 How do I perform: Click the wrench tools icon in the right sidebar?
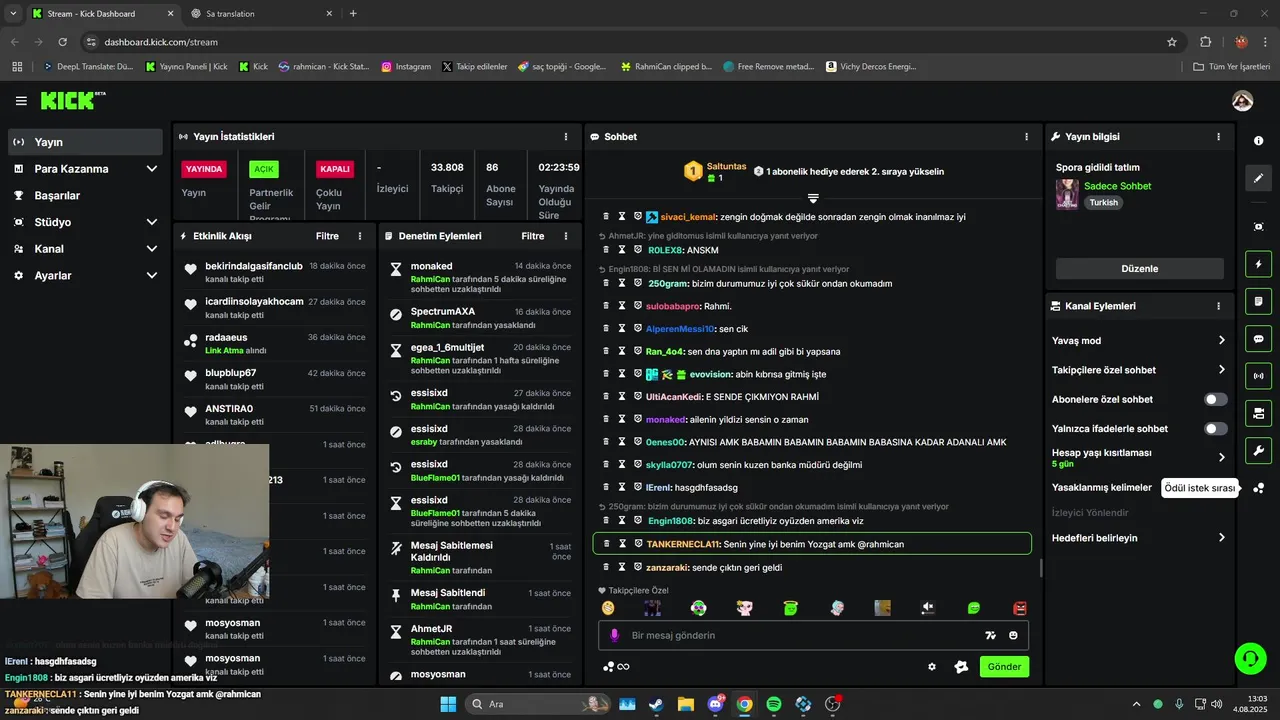(1259, 450)
